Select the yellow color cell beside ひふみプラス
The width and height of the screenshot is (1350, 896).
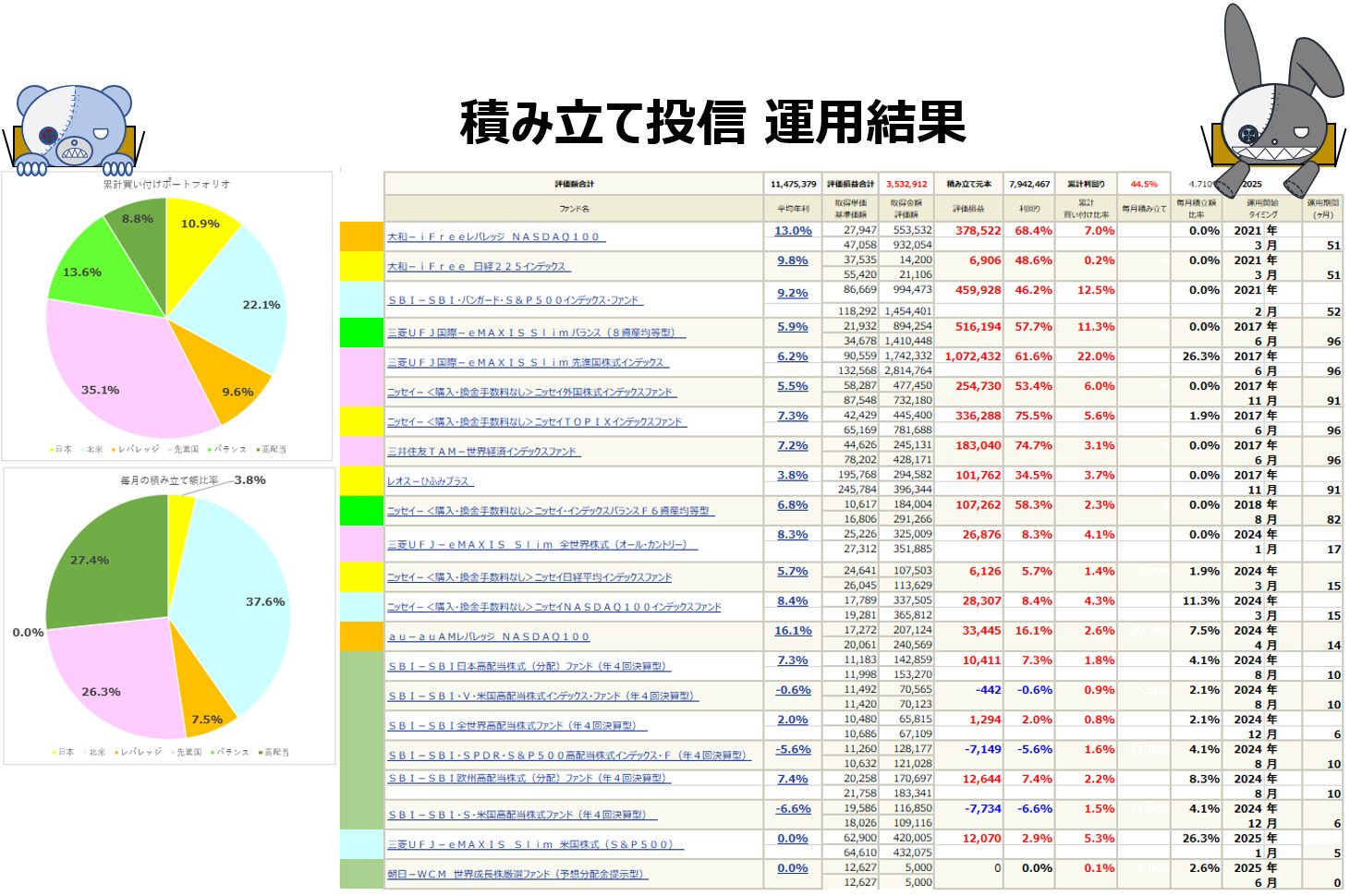[x=361, y=481]
